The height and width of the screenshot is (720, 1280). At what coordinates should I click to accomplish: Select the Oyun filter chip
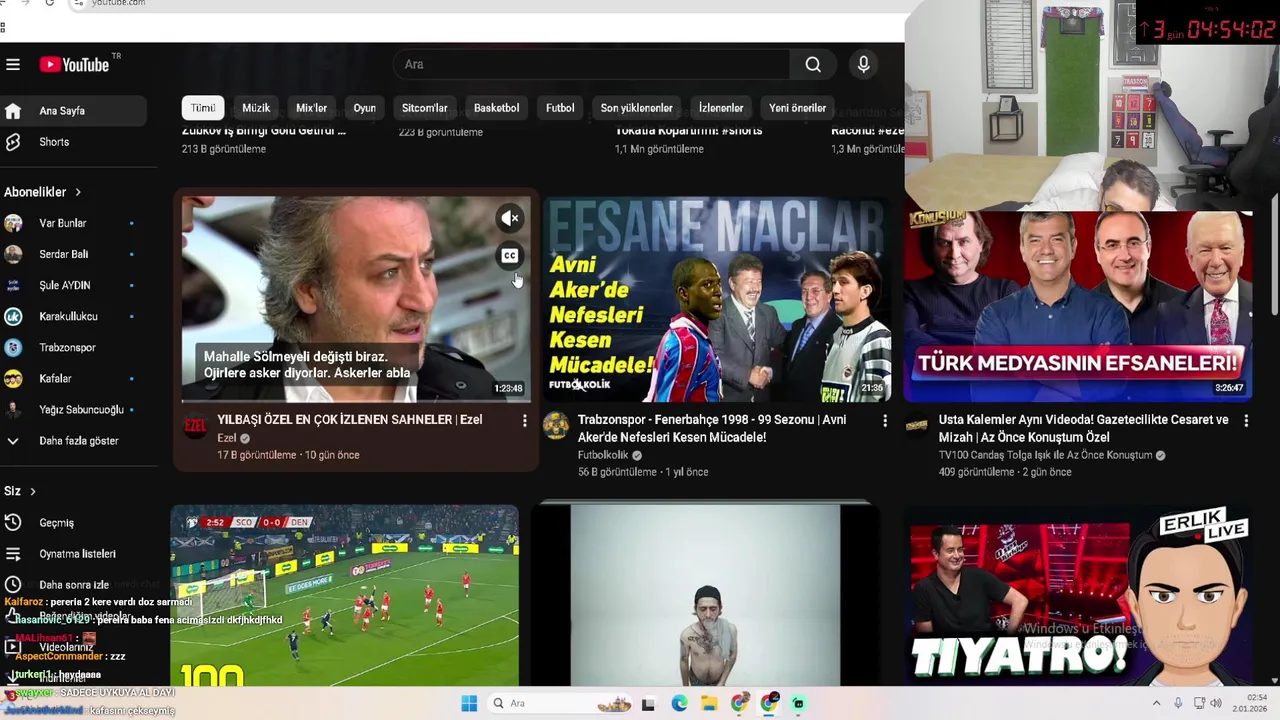364,108
